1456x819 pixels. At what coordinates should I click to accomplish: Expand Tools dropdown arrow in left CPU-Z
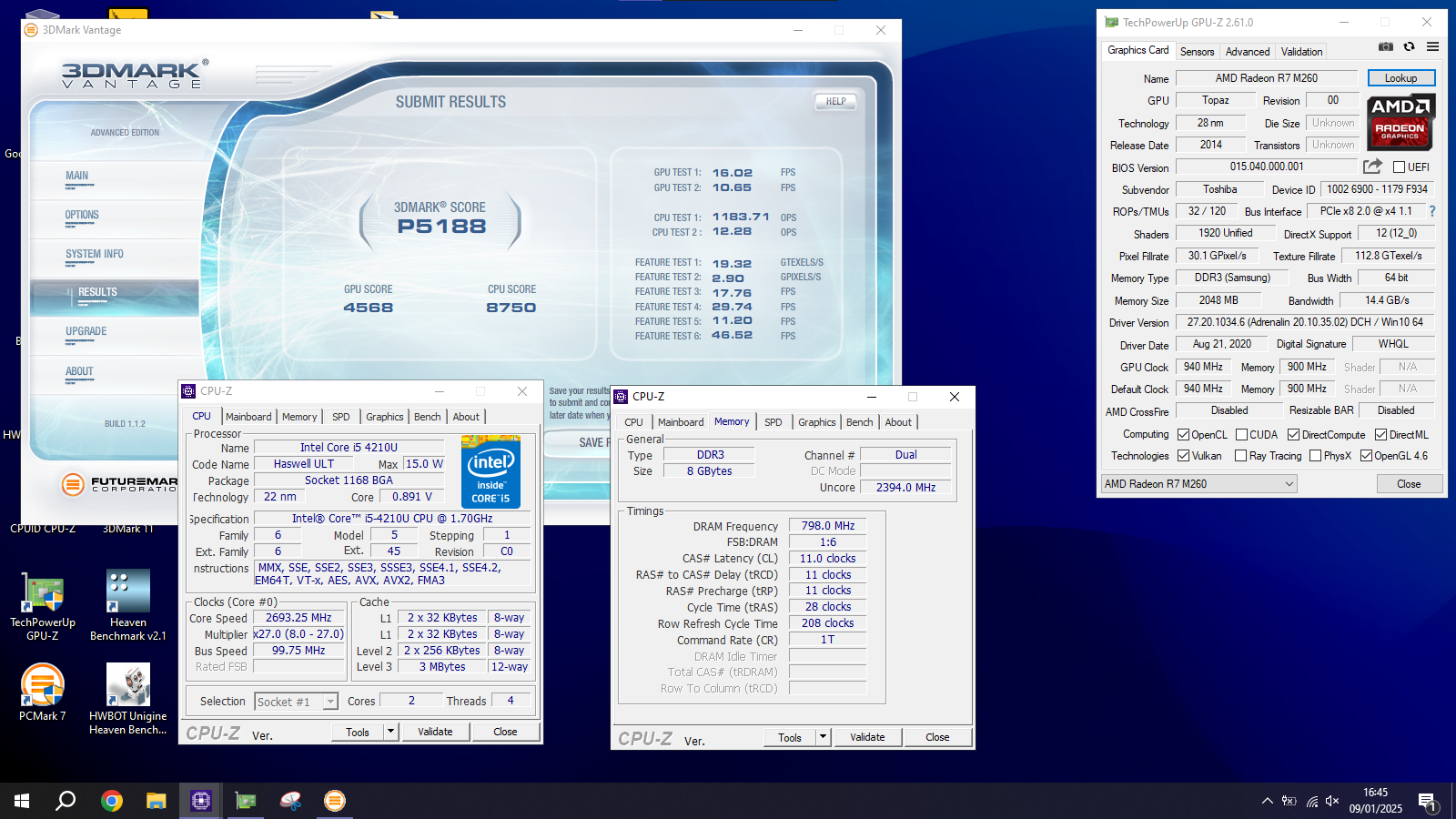[391, 731]
